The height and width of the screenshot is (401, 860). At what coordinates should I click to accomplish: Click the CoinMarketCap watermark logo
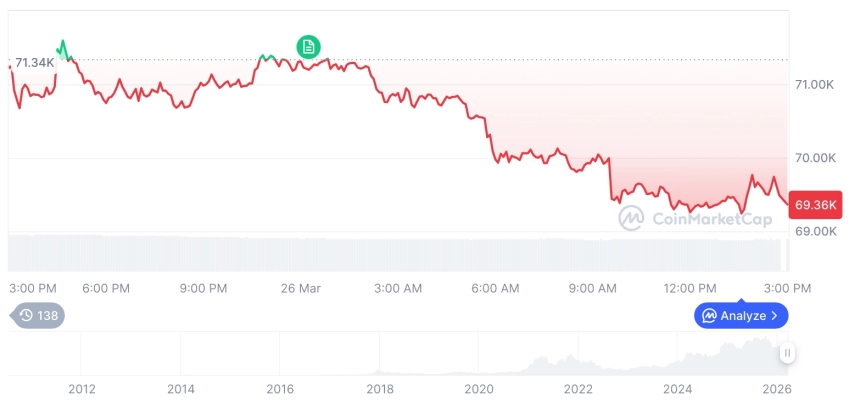point(632,218)
